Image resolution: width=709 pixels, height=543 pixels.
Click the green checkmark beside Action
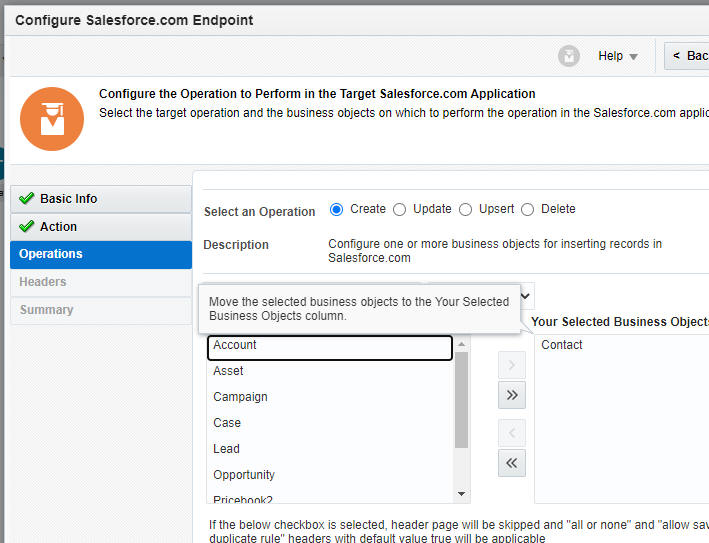pyautogui.click(x=27, y=226)
